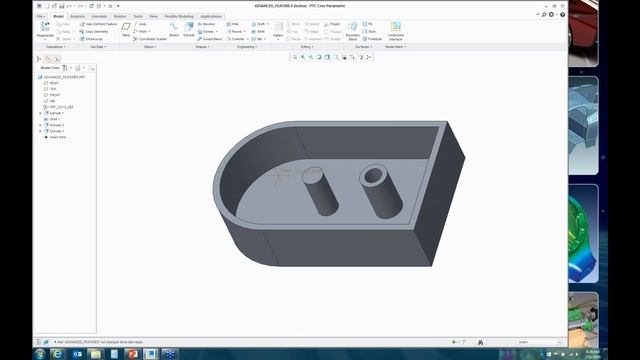This screenshot has width=640, height=360.
Task: Open File Explorer from the taskbar
Action: click(96, 354)
